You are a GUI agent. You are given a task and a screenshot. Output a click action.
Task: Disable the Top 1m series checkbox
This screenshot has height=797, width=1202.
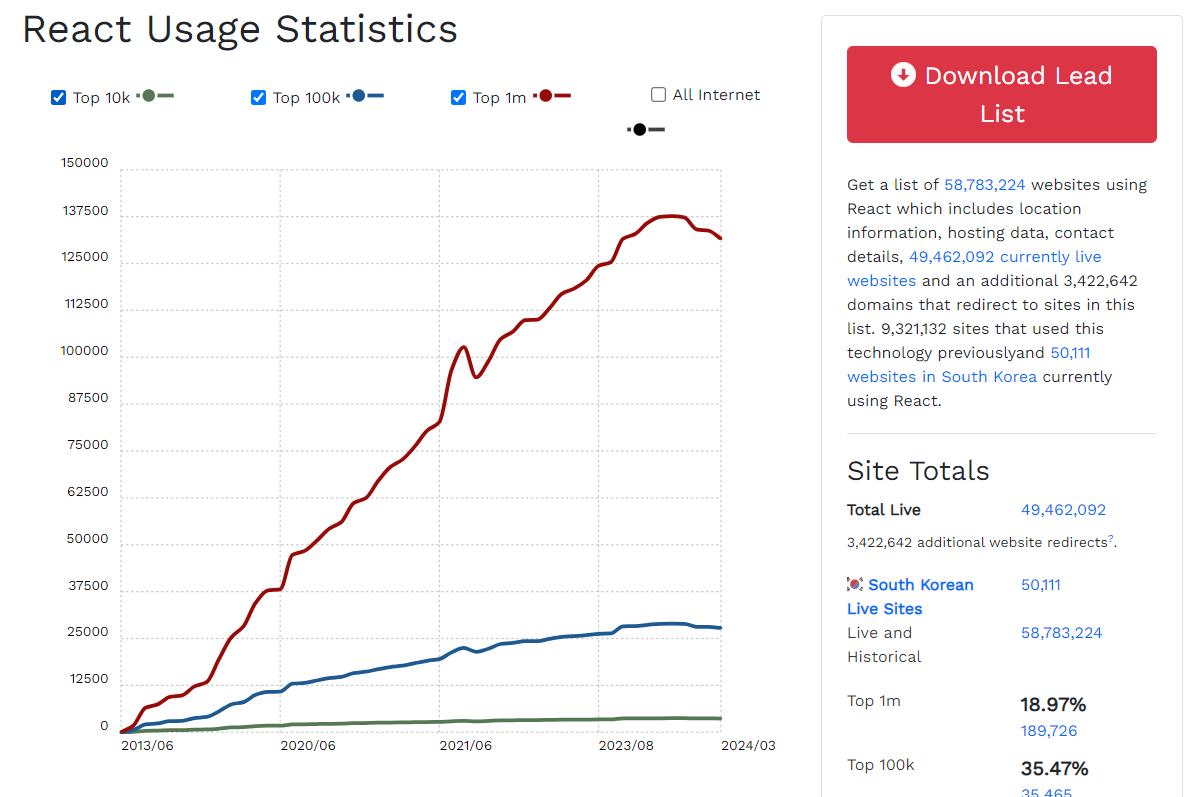[459, 97]
